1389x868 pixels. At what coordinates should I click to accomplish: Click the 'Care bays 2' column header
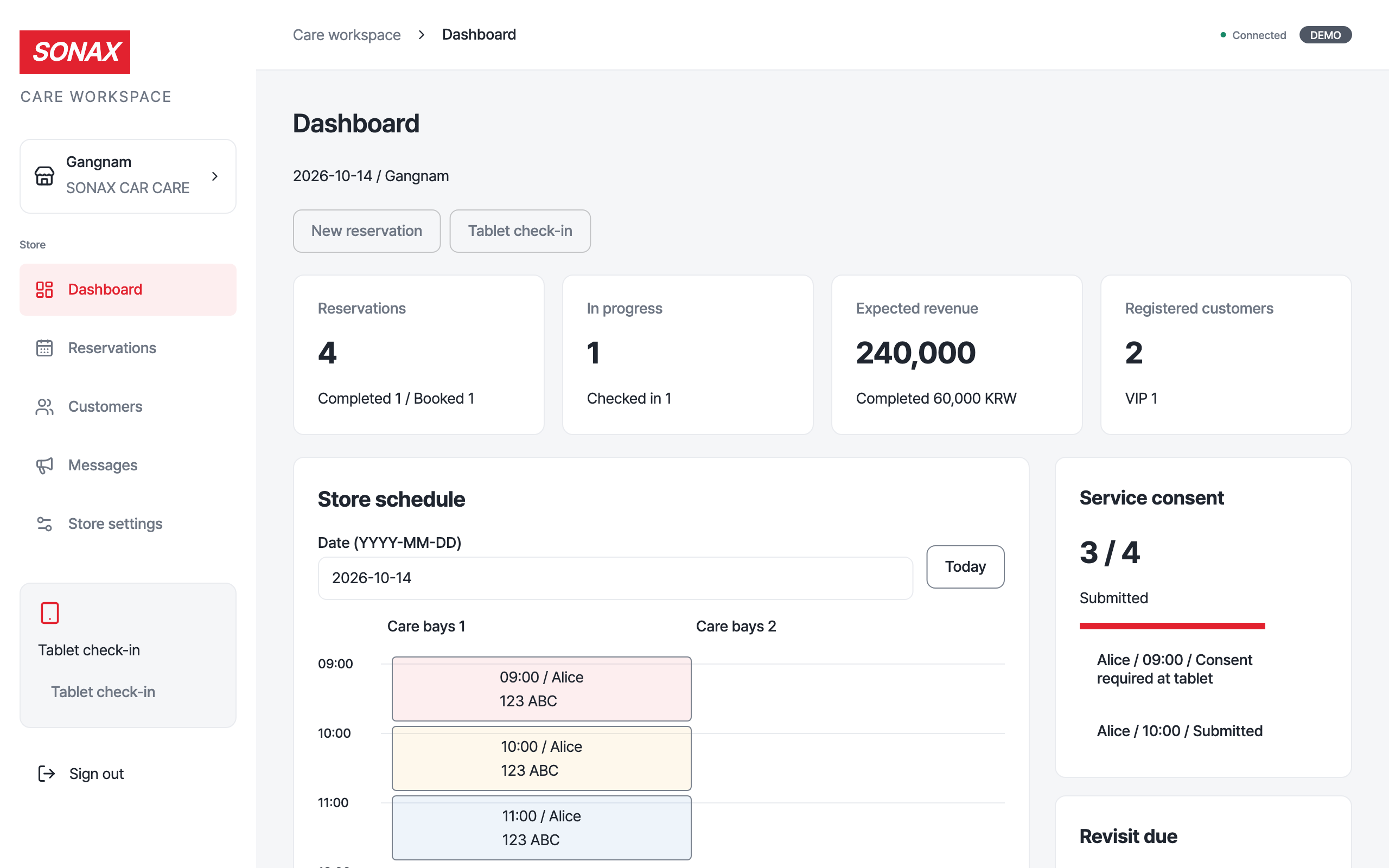[736, 626]
